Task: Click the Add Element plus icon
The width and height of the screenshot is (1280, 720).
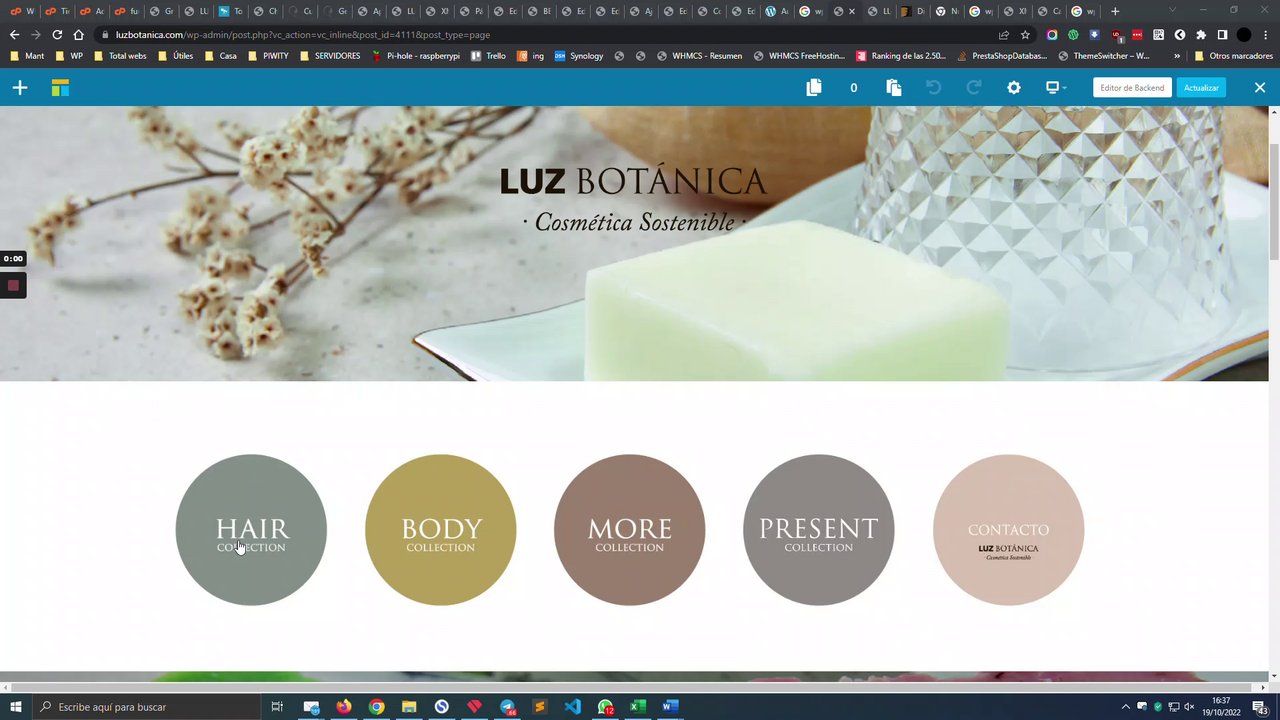Action: 20,88
